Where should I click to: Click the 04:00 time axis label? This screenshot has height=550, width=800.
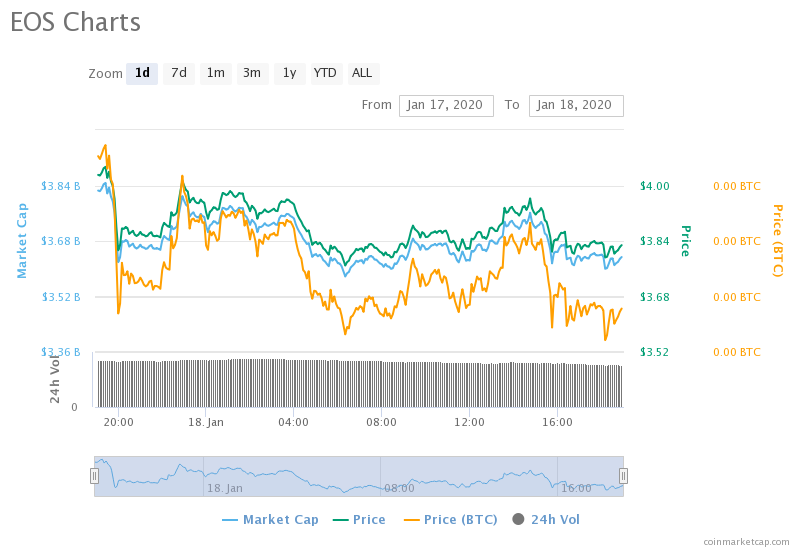[x=293, y=422]
